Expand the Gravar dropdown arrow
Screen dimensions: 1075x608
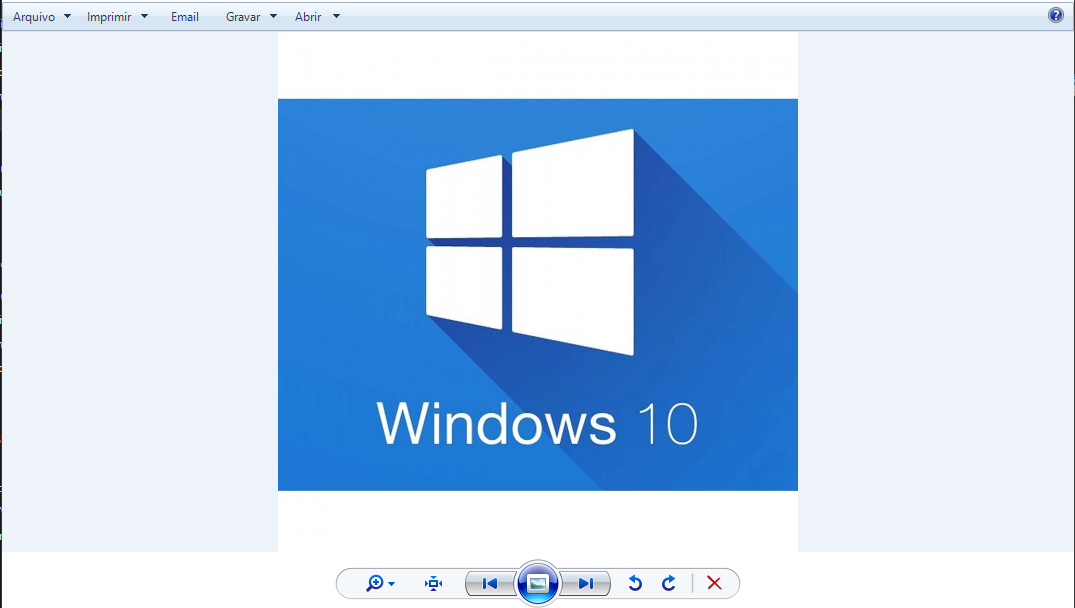(x=273, y=16)
